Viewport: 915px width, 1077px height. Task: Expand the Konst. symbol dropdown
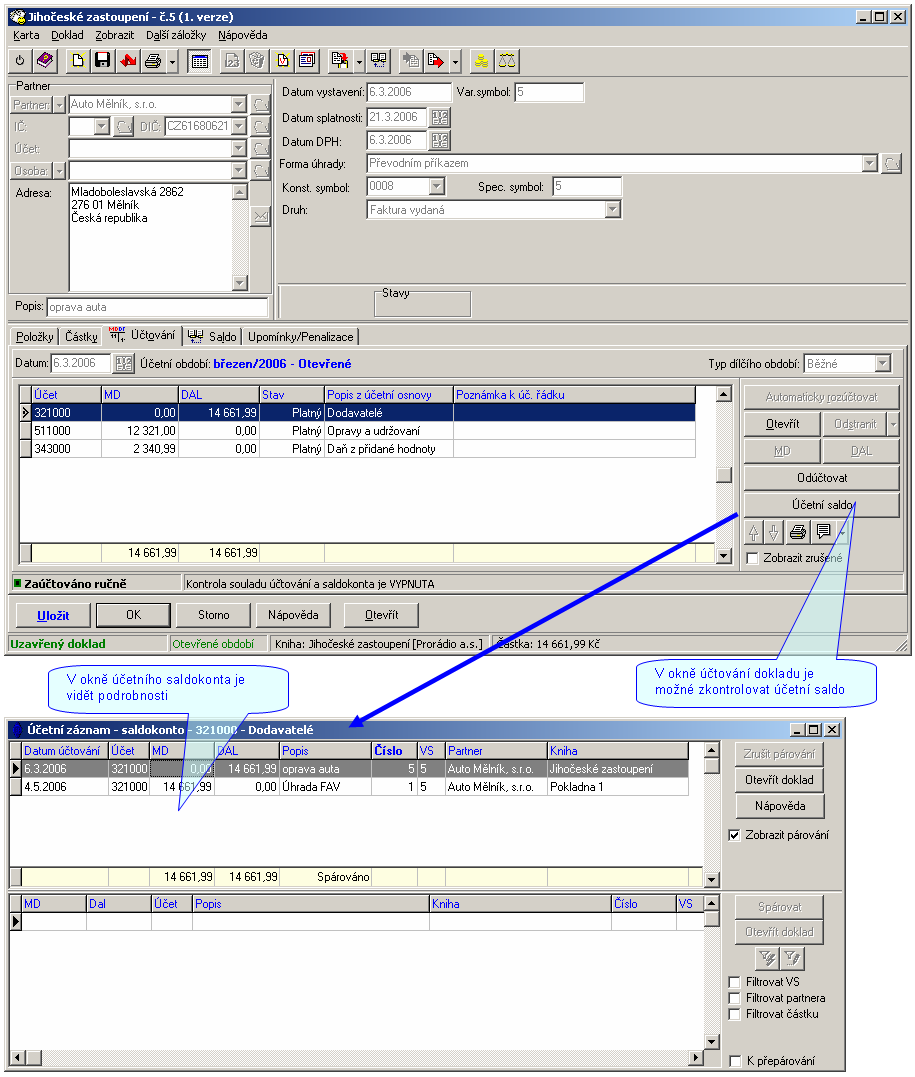pos(437,186)
